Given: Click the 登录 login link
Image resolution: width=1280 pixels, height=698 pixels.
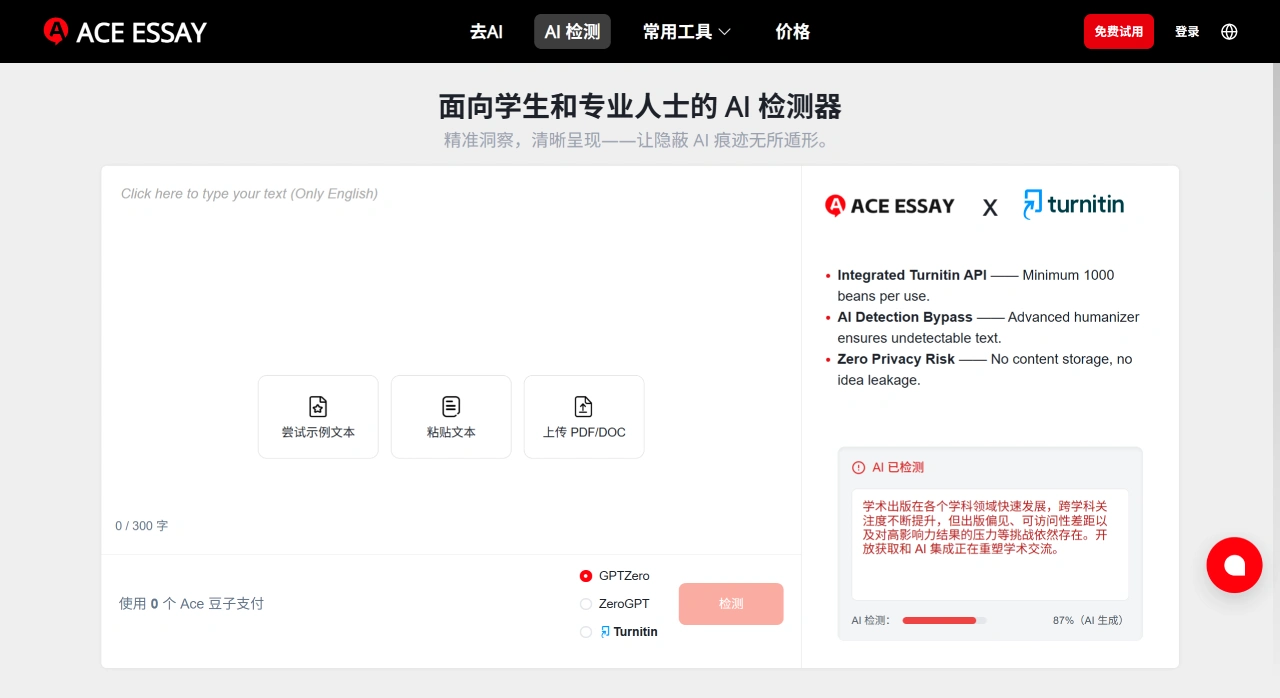Looking at the screenshot, I should click(1187, 32).
